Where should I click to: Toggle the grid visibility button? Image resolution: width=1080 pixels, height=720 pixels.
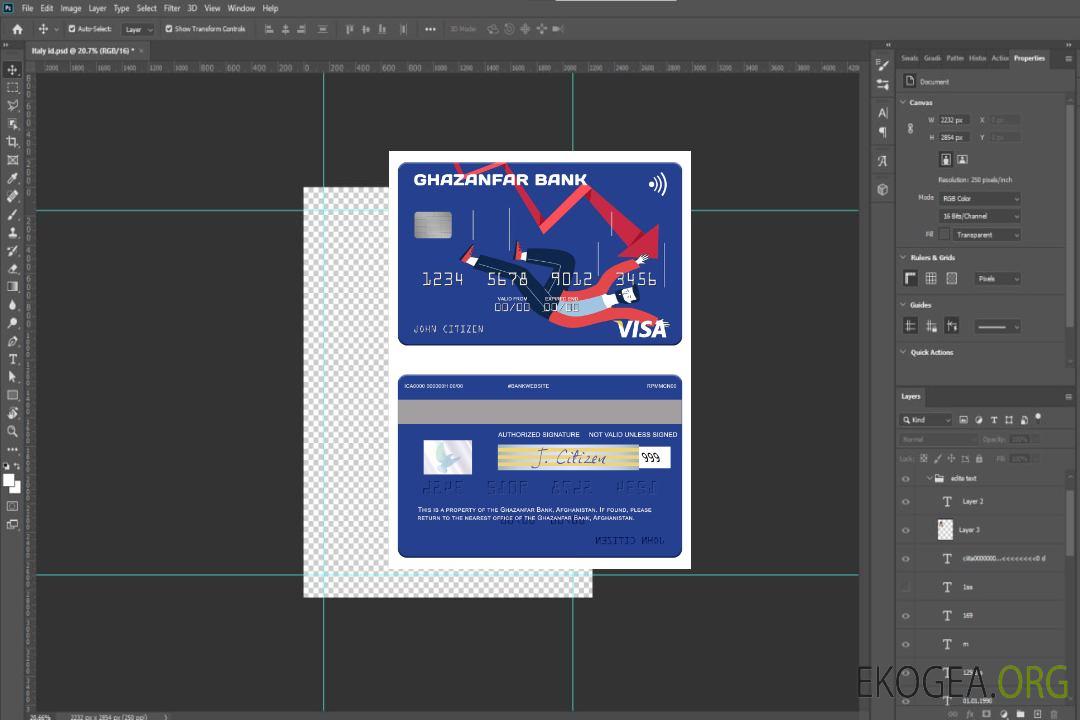pos(931,278)
